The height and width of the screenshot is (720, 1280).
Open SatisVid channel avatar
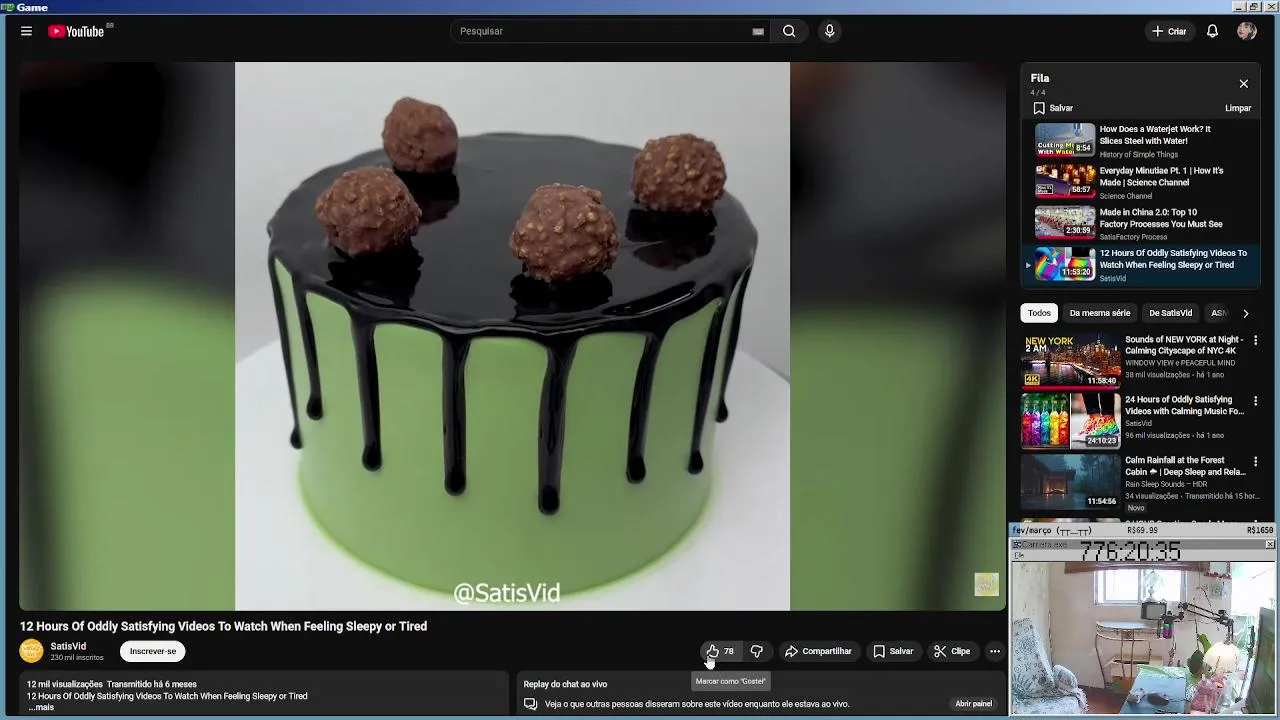pyautogui.click(x=32, y=651)
